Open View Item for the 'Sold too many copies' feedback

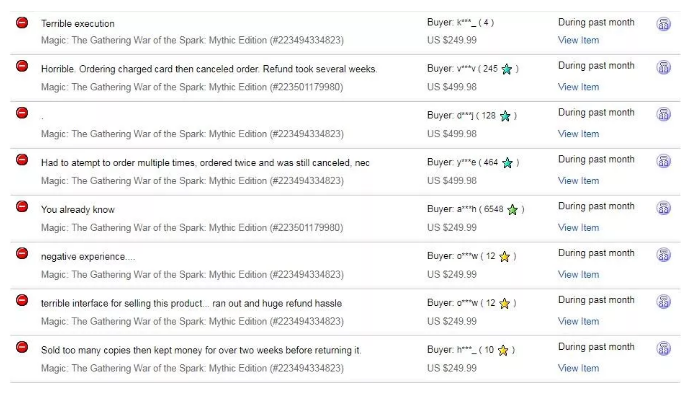coord(578,368)
